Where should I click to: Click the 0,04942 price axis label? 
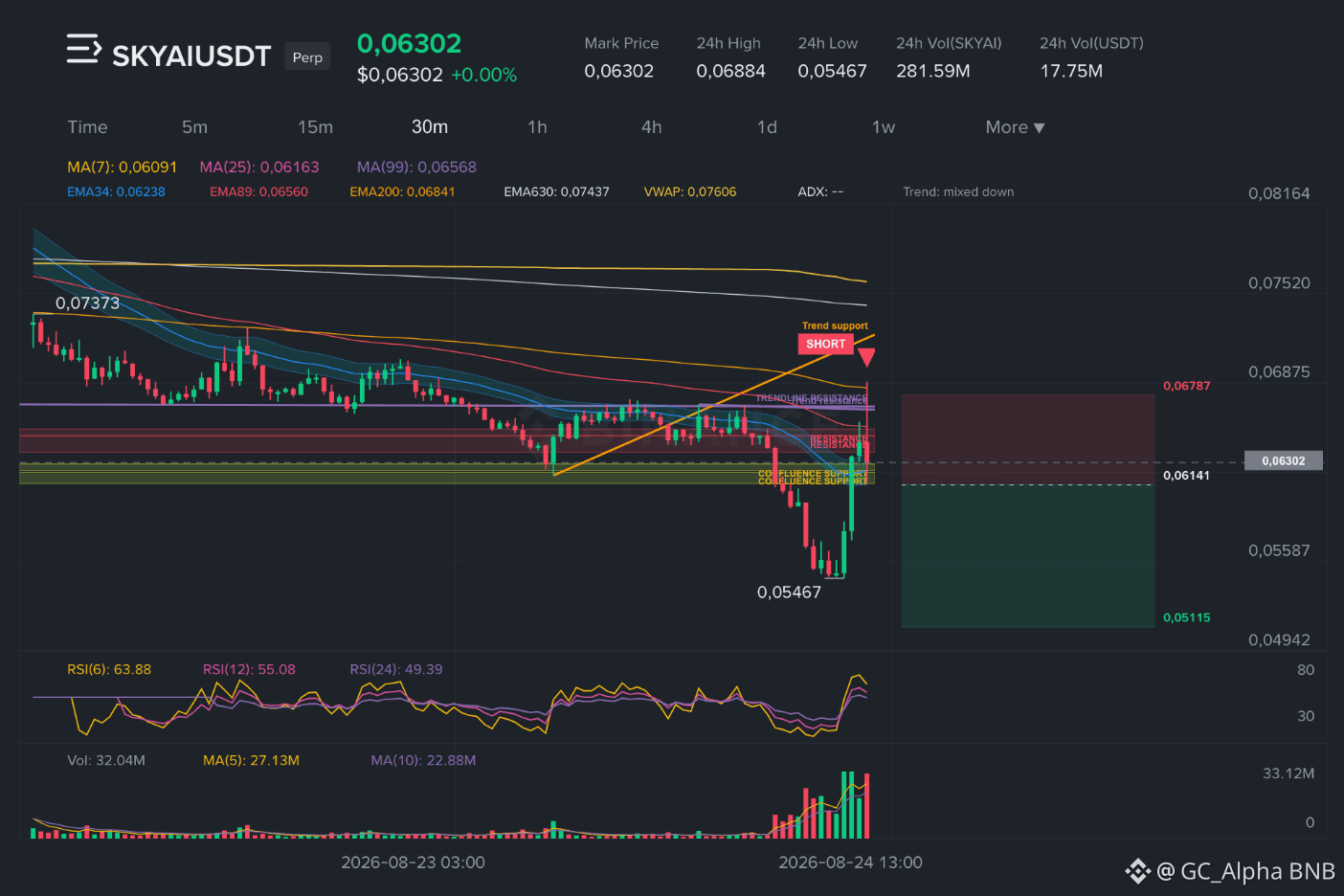pyautogui.click(x=1279, y=639)
